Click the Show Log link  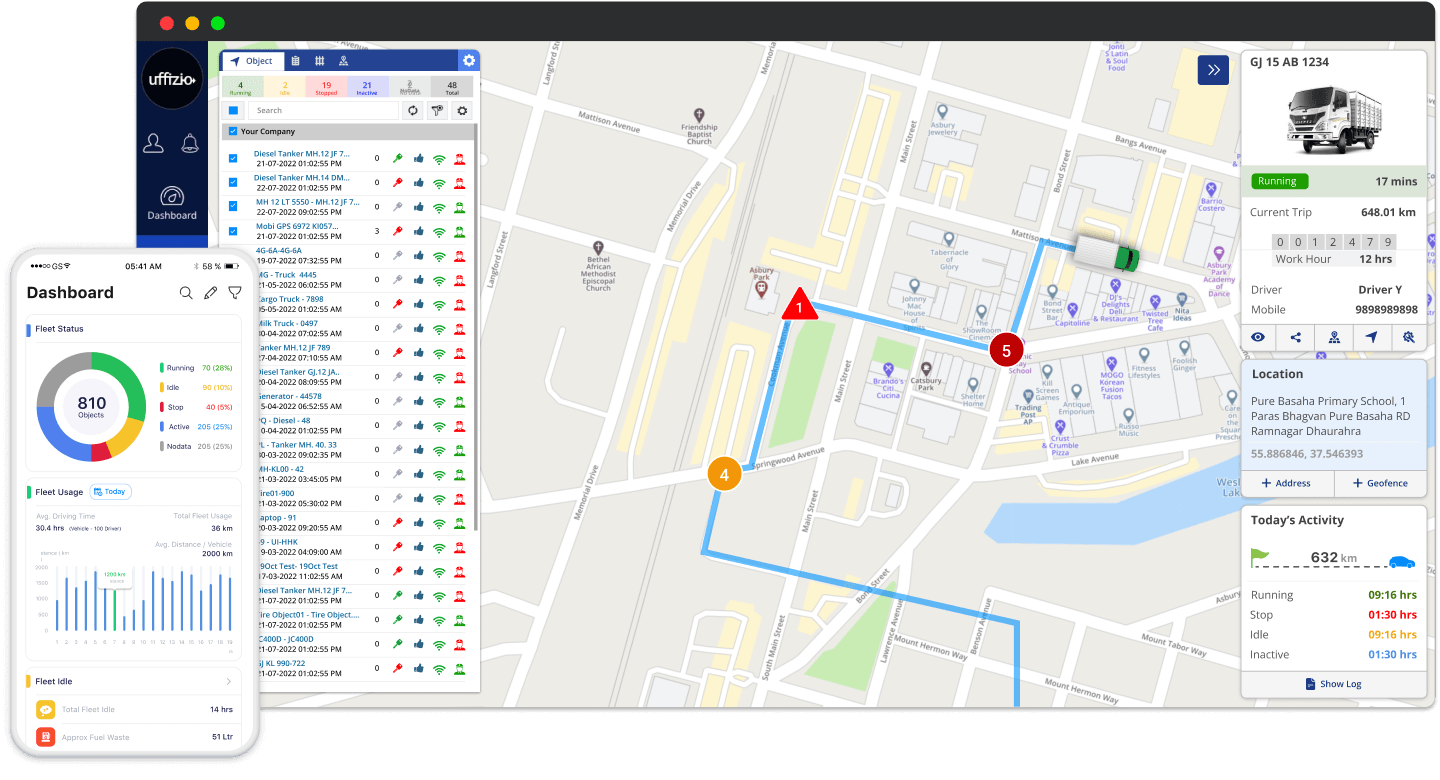coord(1333,684)
